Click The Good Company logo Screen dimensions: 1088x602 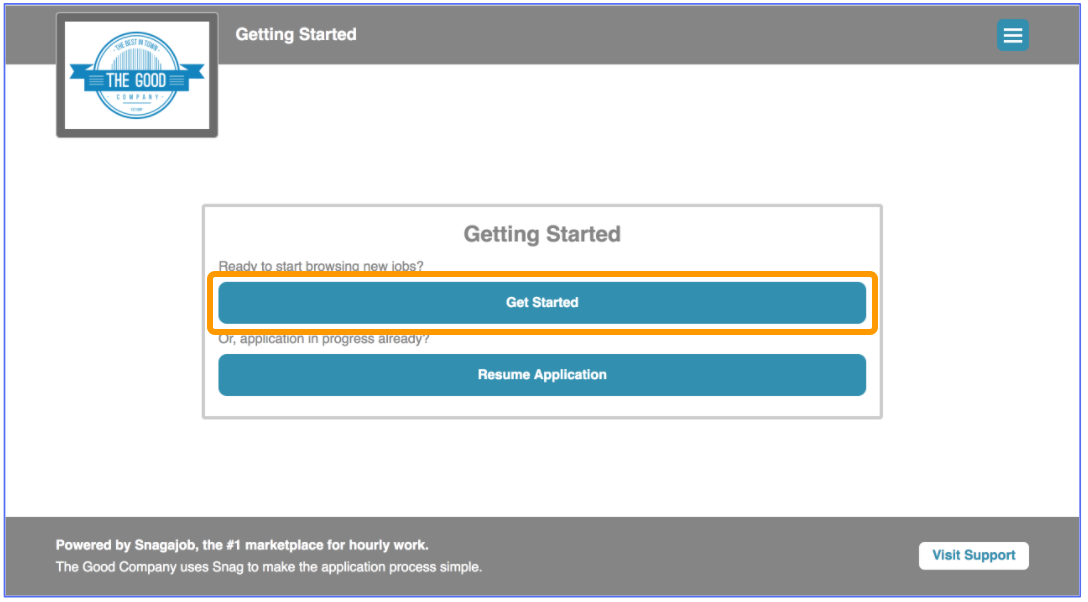click(x=137, y=75)
